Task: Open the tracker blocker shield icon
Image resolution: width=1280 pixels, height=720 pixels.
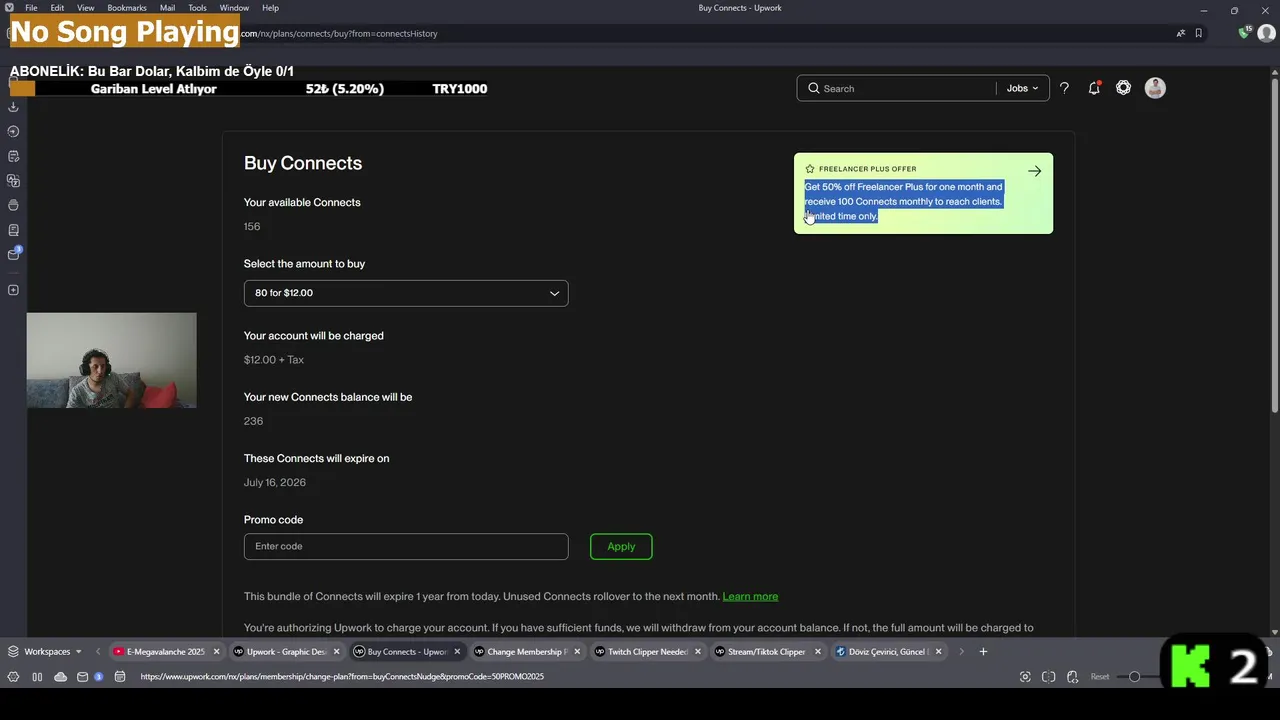Action: click(1244, 33)
